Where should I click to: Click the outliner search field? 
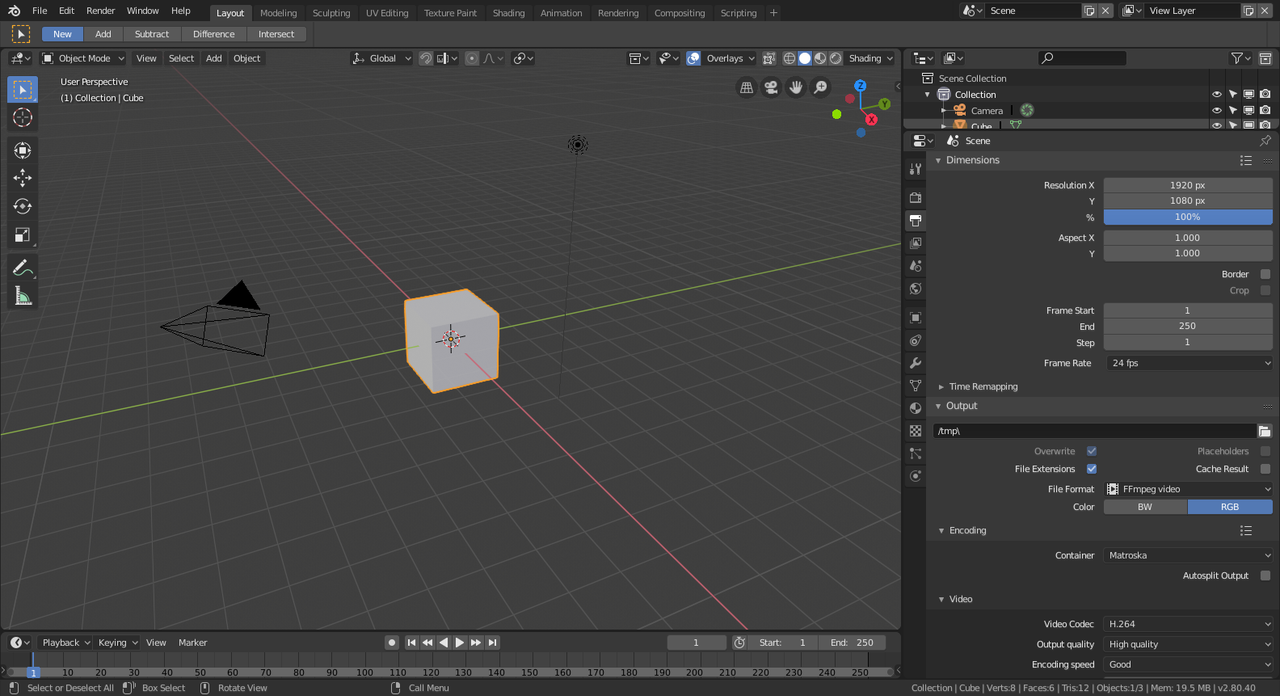[x=1082, y=58]
